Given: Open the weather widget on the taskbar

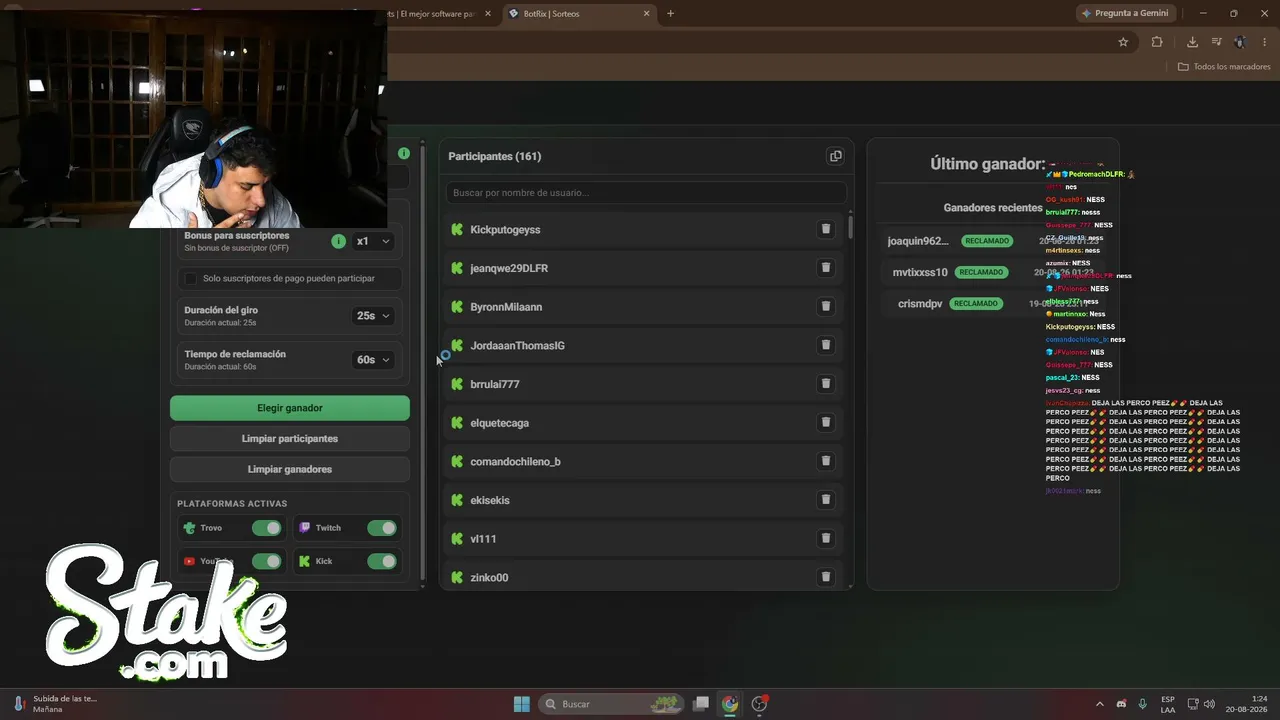Looking at the screenshot, I should pyautogui.click(x=55, y=704).
